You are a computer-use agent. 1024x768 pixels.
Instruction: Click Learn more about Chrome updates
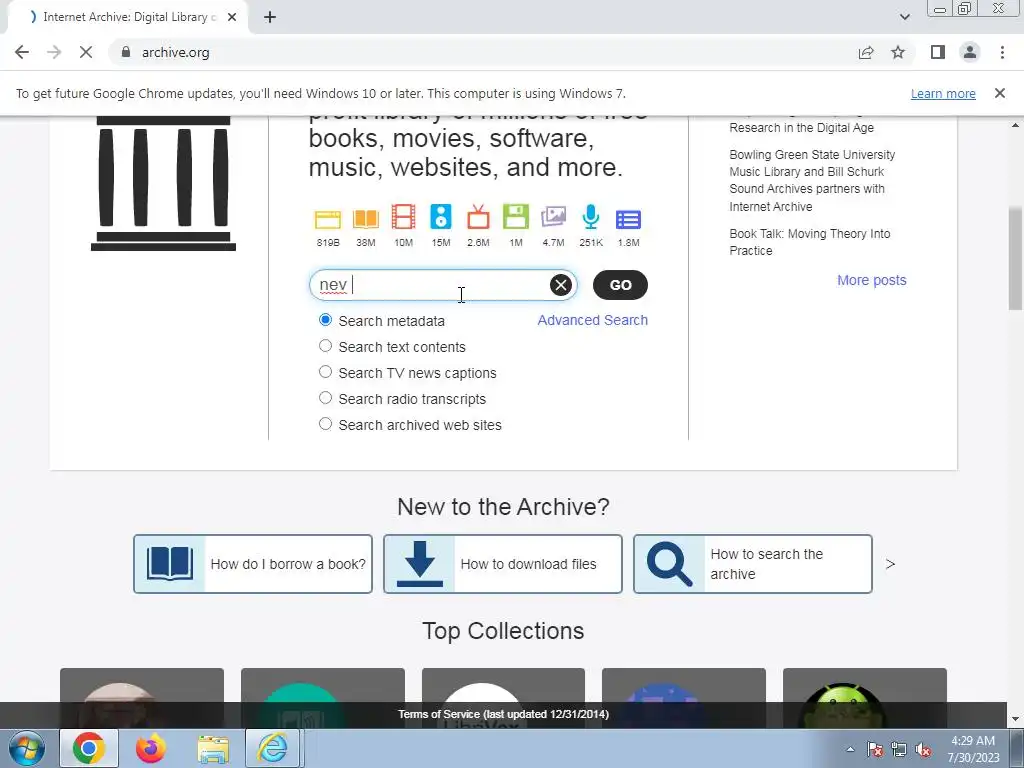pos(943,93)
